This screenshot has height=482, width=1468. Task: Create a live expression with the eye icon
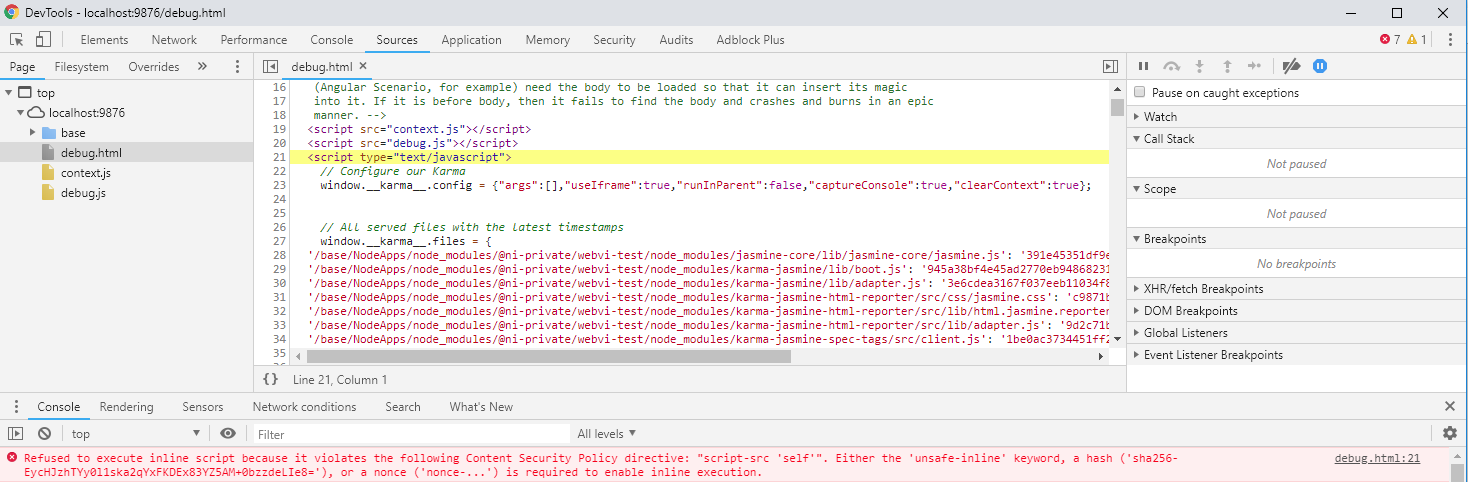tap(228, 434)
